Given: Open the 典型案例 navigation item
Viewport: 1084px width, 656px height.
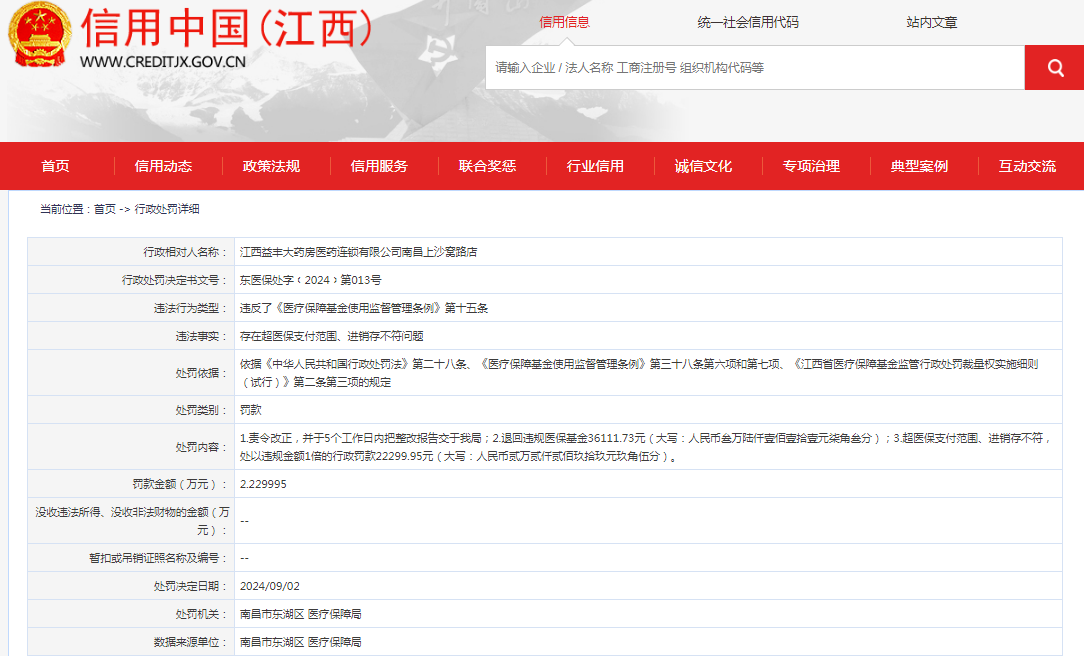Looking at the screenshot, I should coord(919,166).
